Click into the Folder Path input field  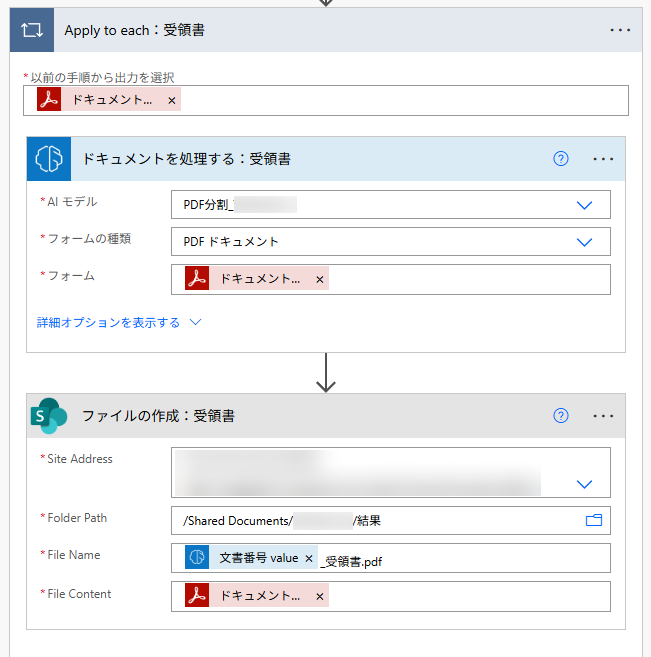[x=390, y=520]
